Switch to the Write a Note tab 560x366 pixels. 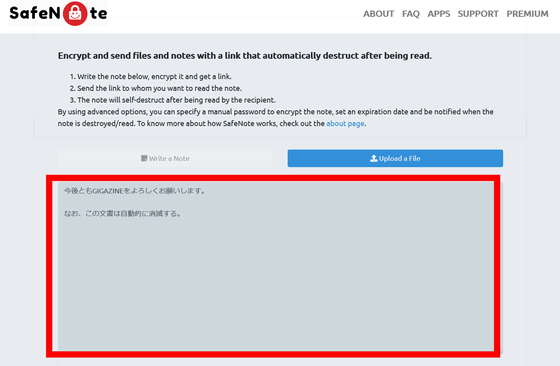(x=165, y=158)
